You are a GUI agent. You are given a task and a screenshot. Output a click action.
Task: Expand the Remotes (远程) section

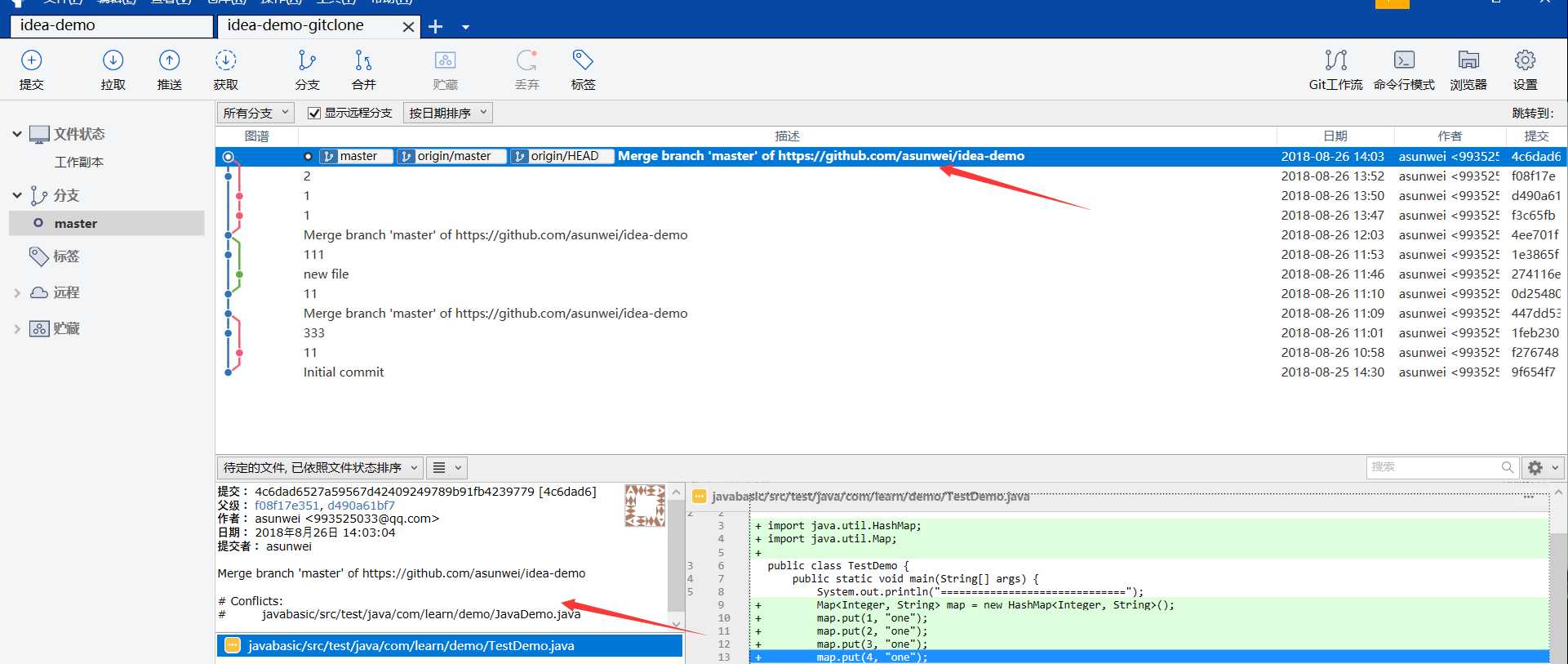(17, 292)
